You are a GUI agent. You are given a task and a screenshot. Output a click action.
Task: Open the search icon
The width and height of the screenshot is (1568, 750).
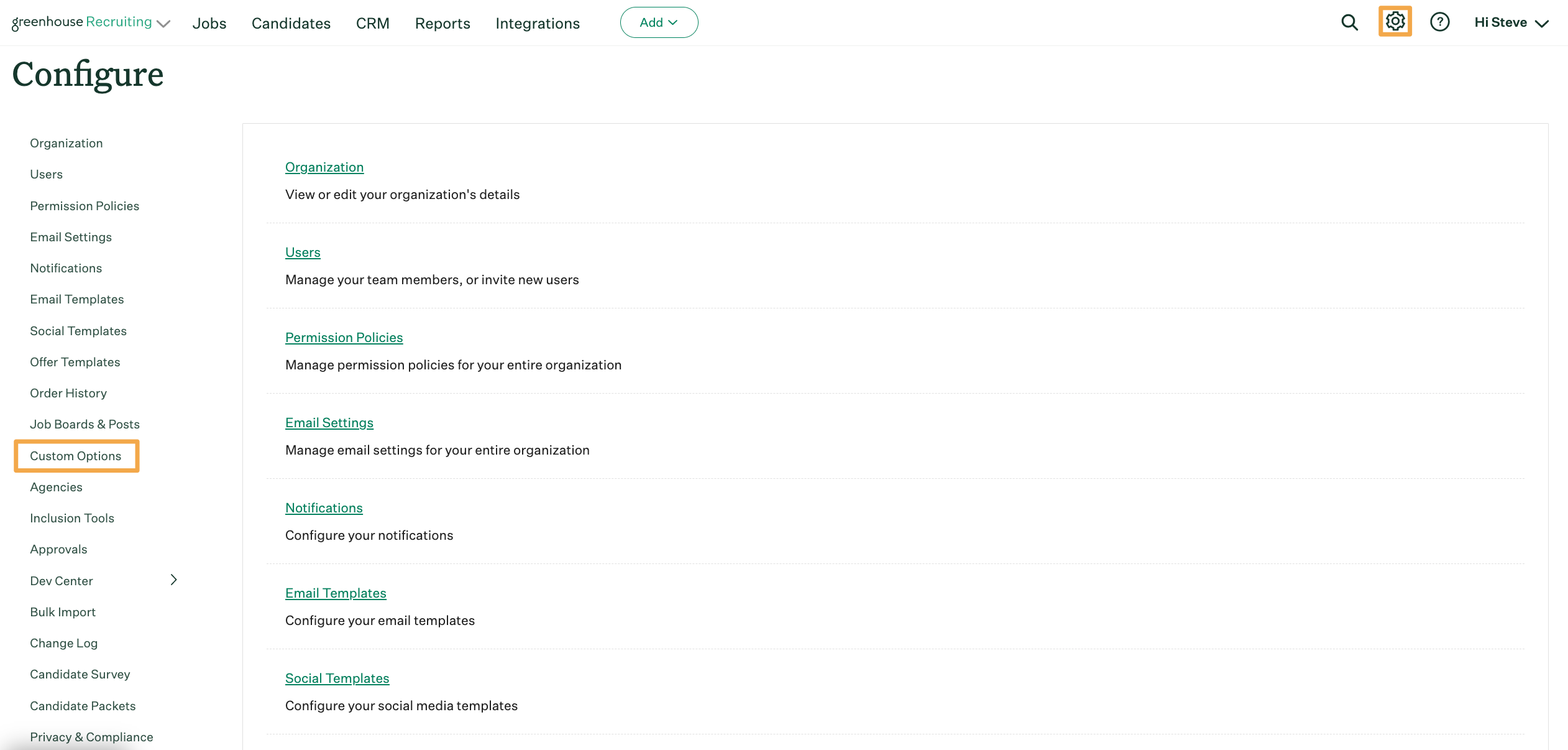coord(1350,22)
